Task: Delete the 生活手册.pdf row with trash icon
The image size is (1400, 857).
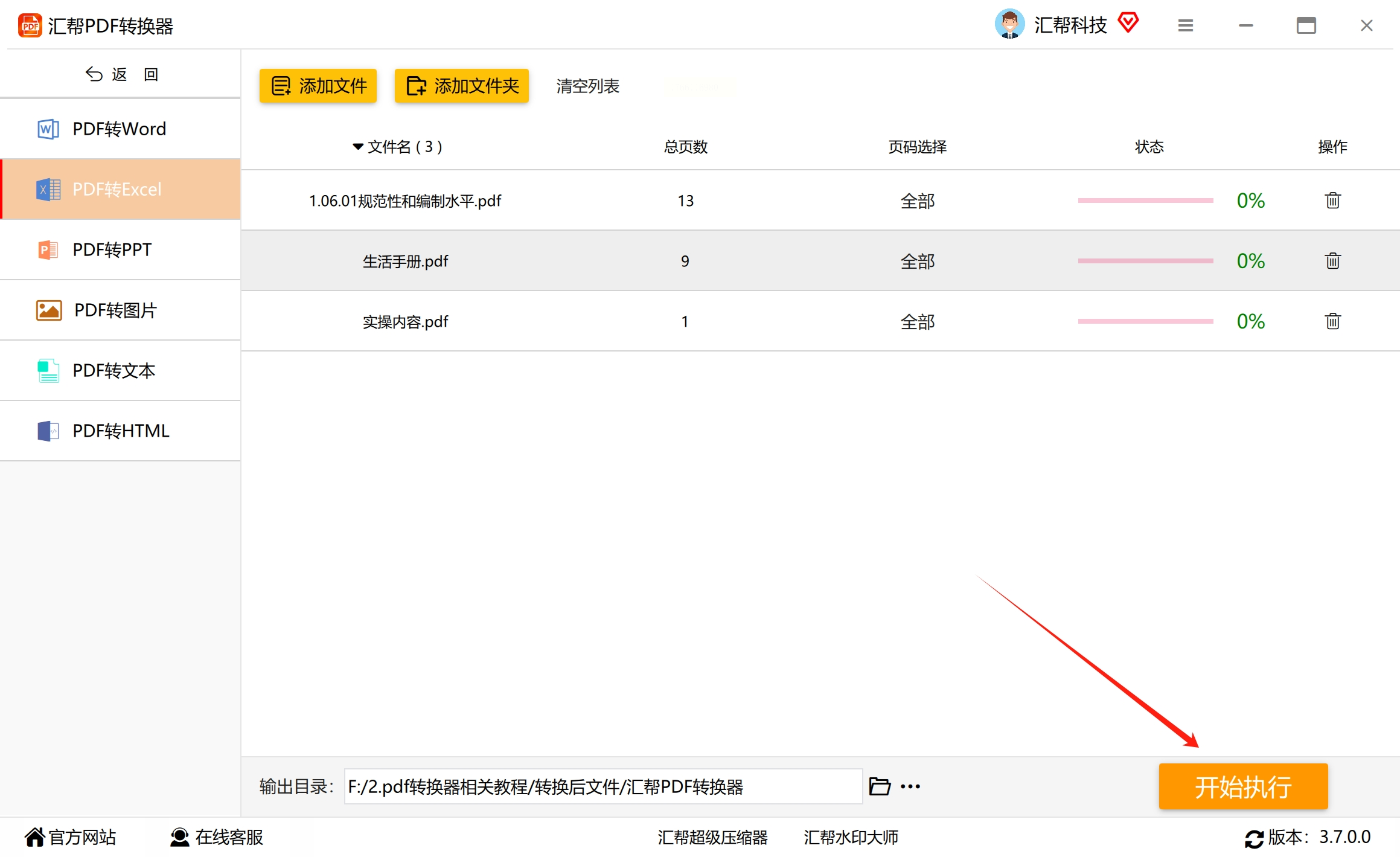Action: click(x=1332, y=261)
